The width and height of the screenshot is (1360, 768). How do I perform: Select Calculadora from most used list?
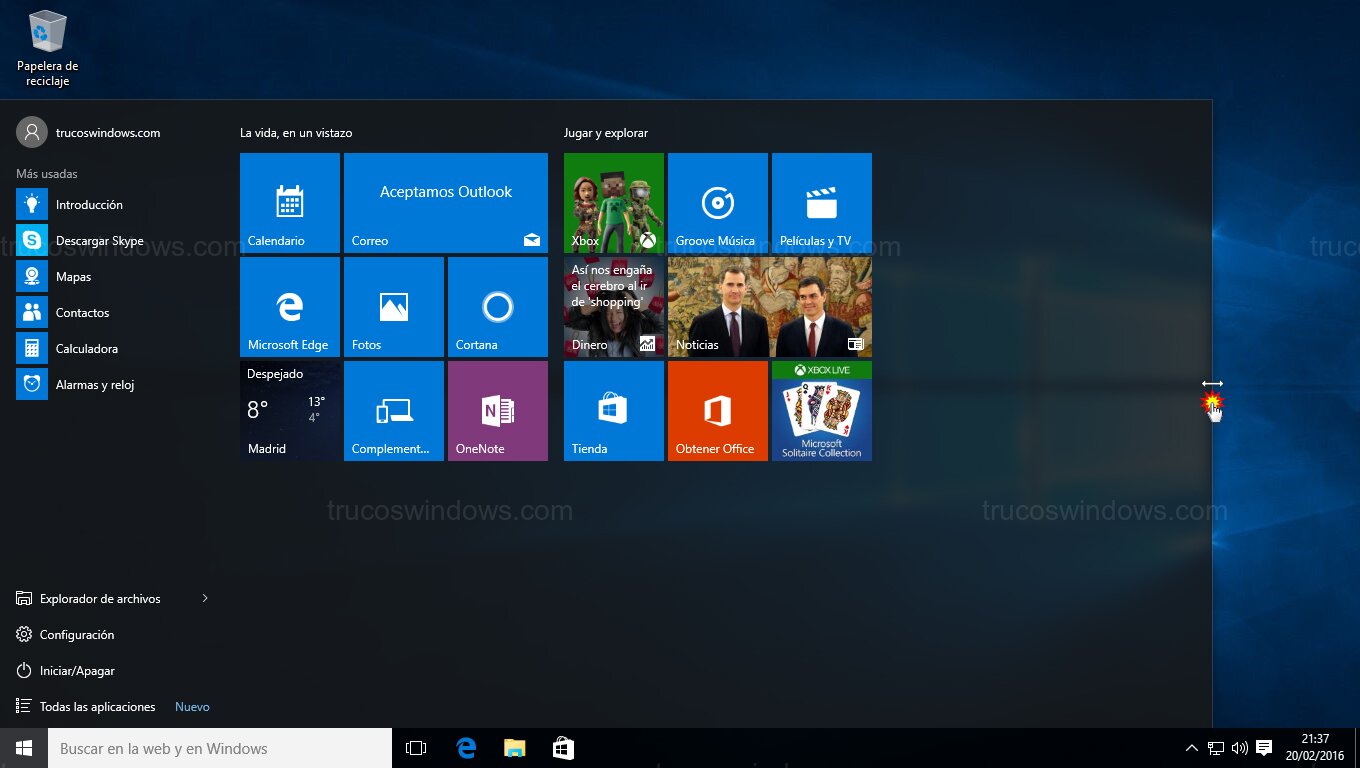click(x=86, y=349)
